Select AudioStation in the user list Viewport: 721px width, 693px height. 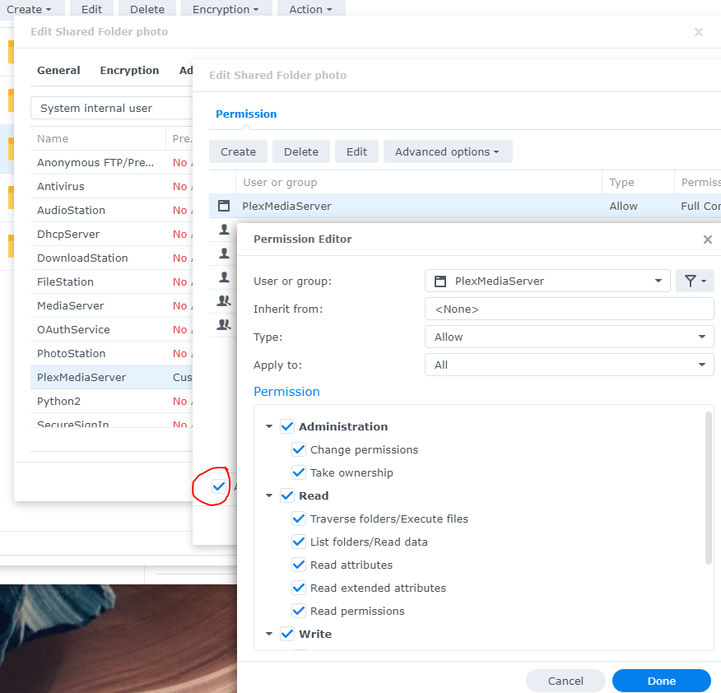111,210
